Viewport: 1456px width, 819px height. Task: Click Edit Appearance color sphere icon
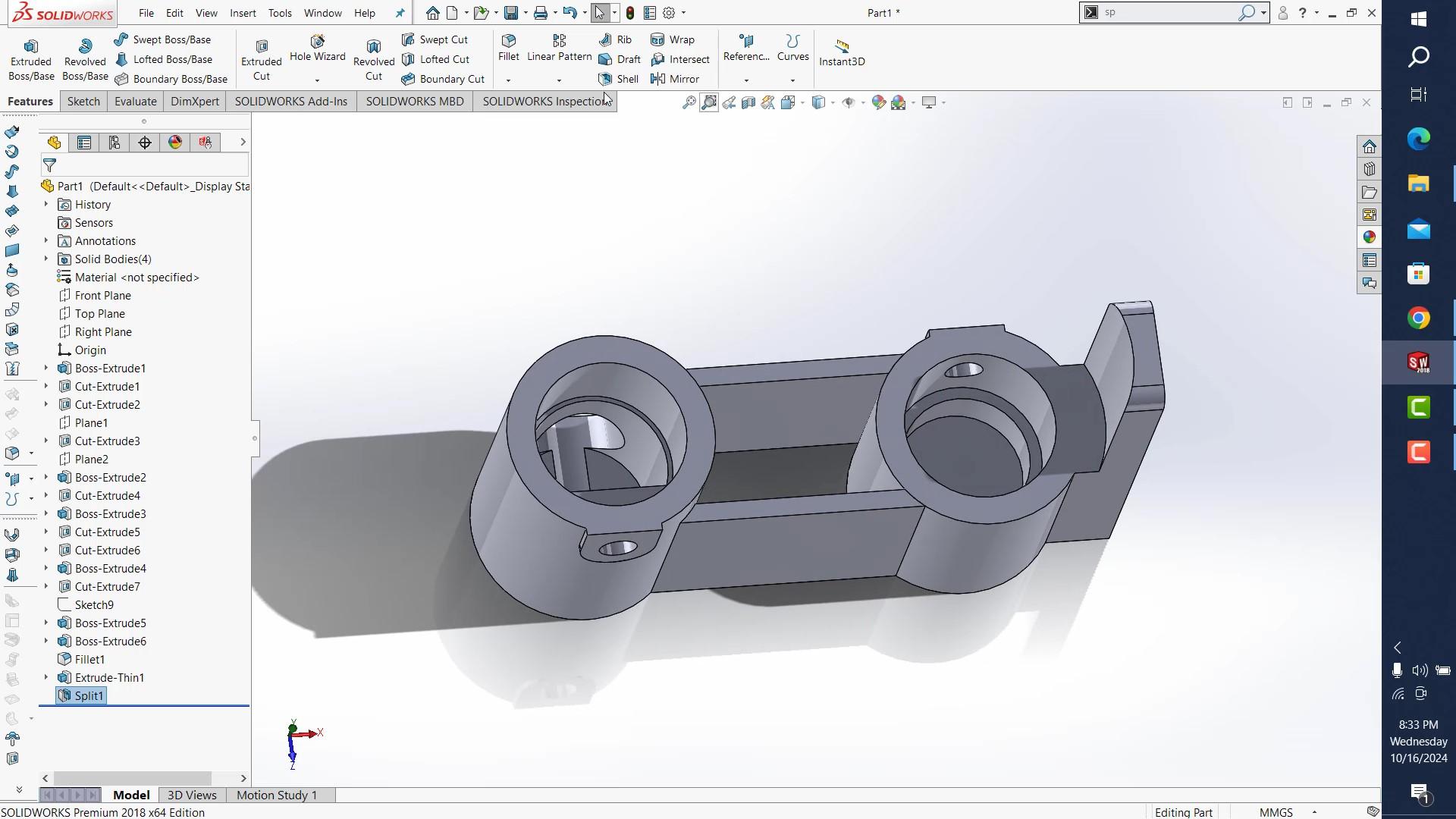coord(879,102)
